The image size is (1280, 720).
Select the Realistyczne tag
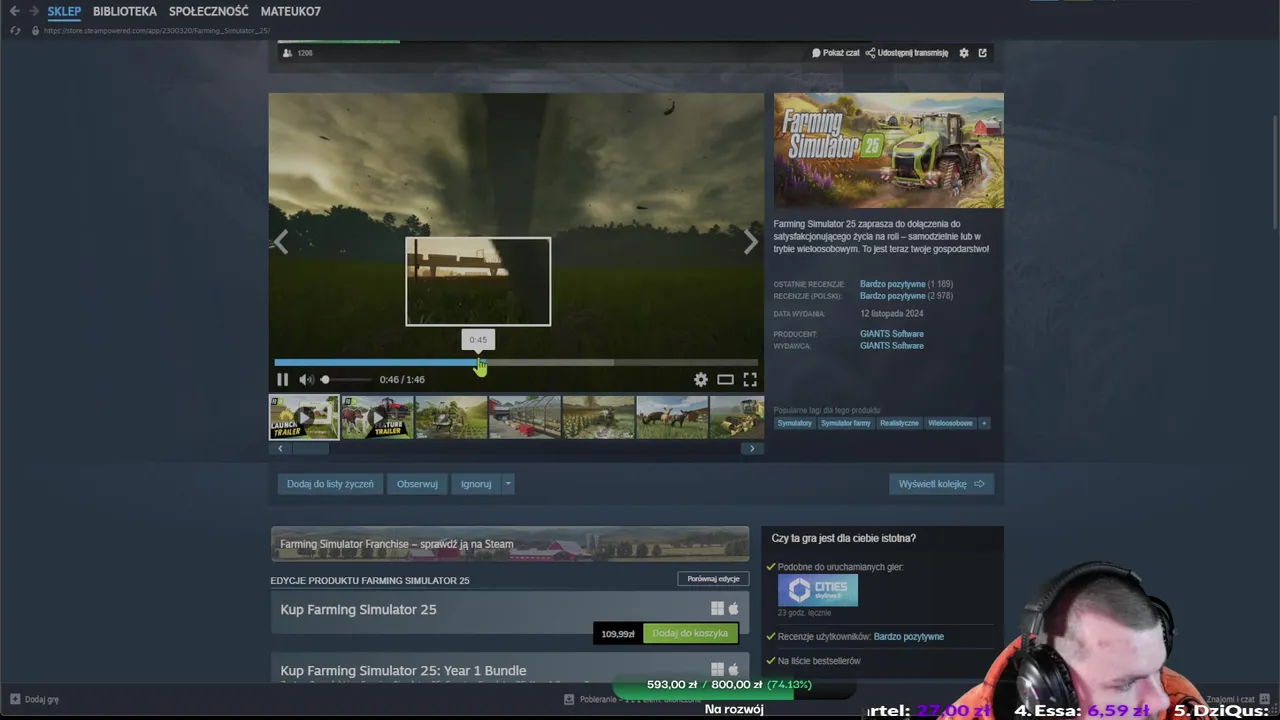[899, 423]
